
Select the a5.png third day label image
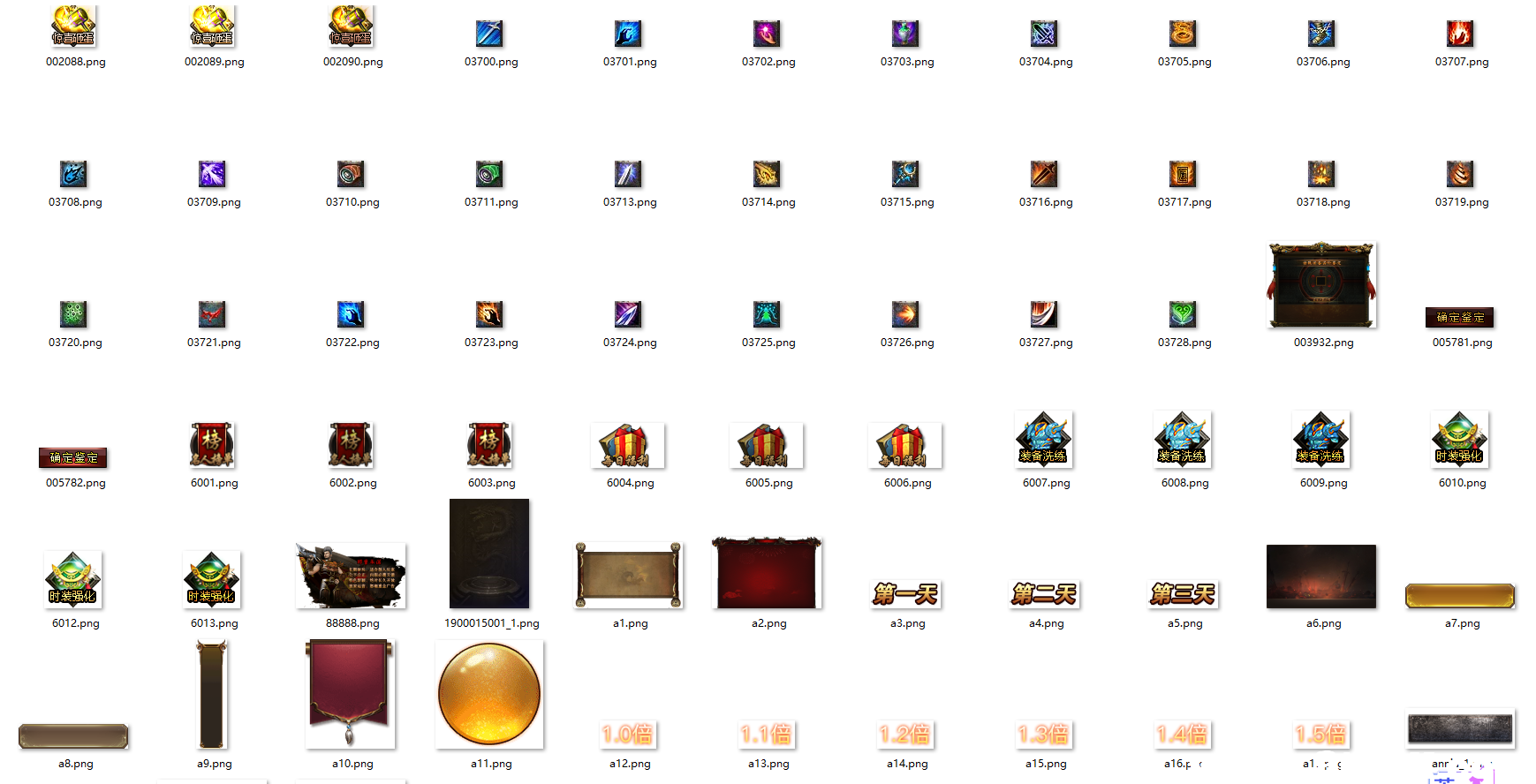1183,595
